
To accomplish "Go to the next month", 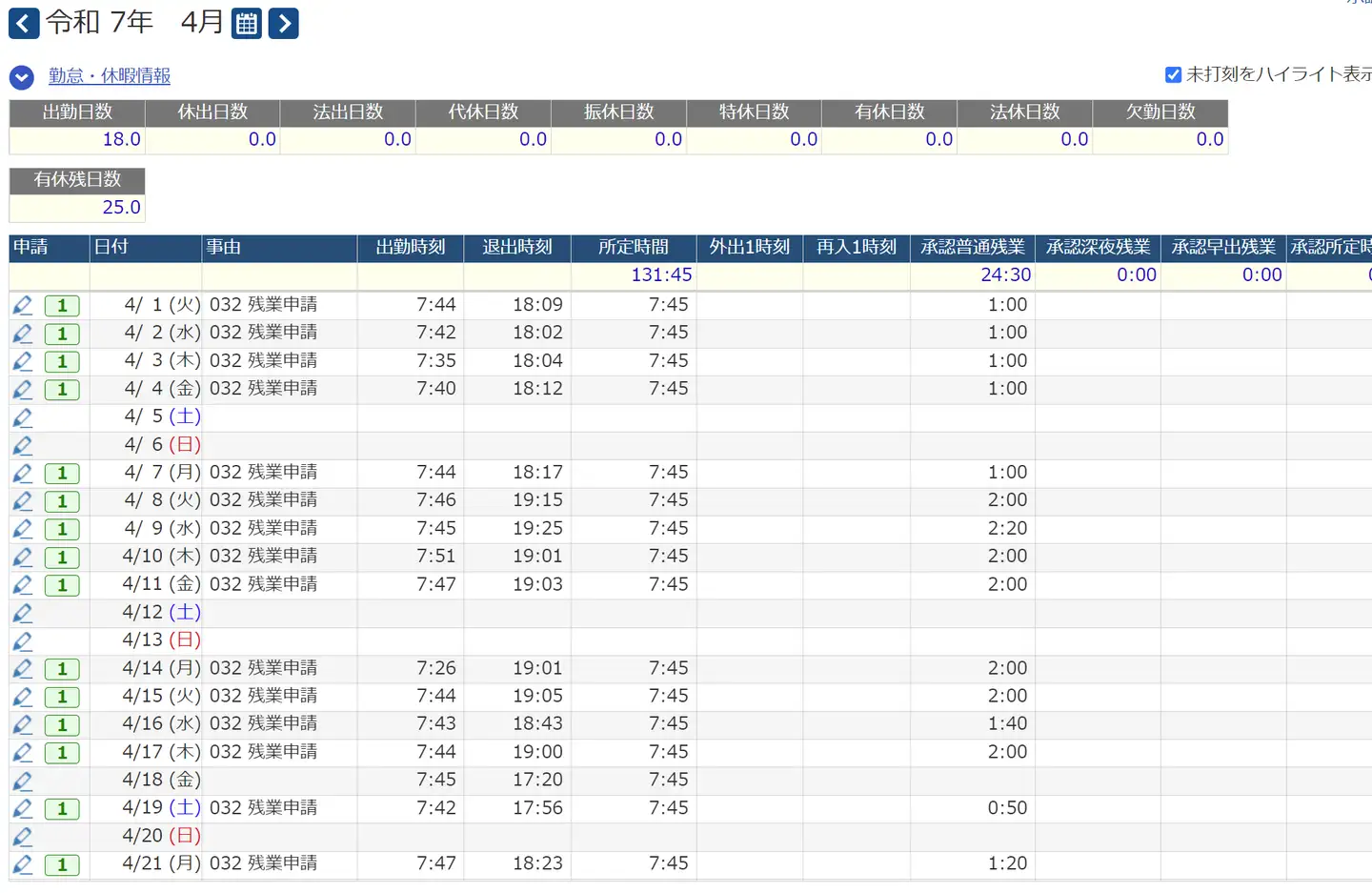I will [283, 24].
